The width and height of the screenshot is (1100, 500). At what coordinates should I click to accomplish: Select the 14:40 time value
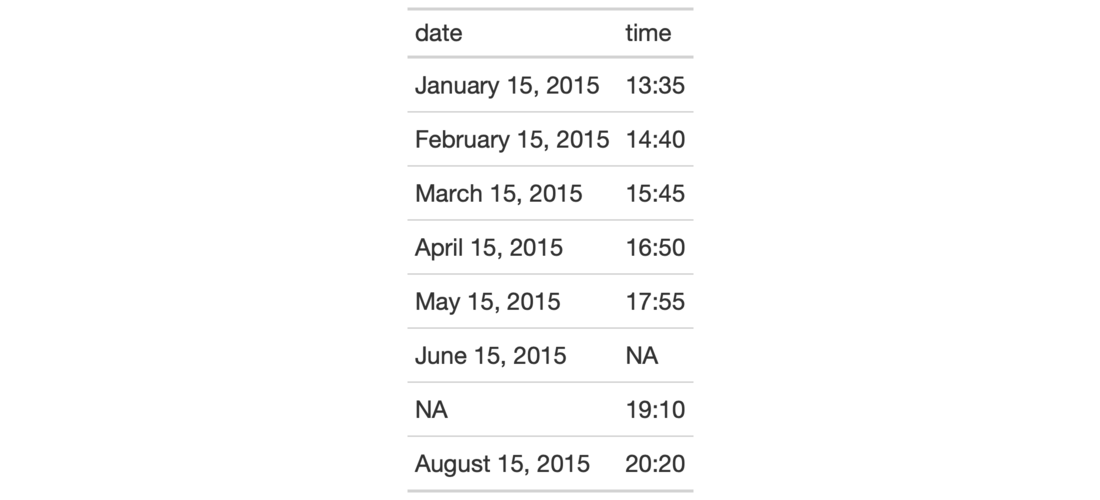[655, 140]
